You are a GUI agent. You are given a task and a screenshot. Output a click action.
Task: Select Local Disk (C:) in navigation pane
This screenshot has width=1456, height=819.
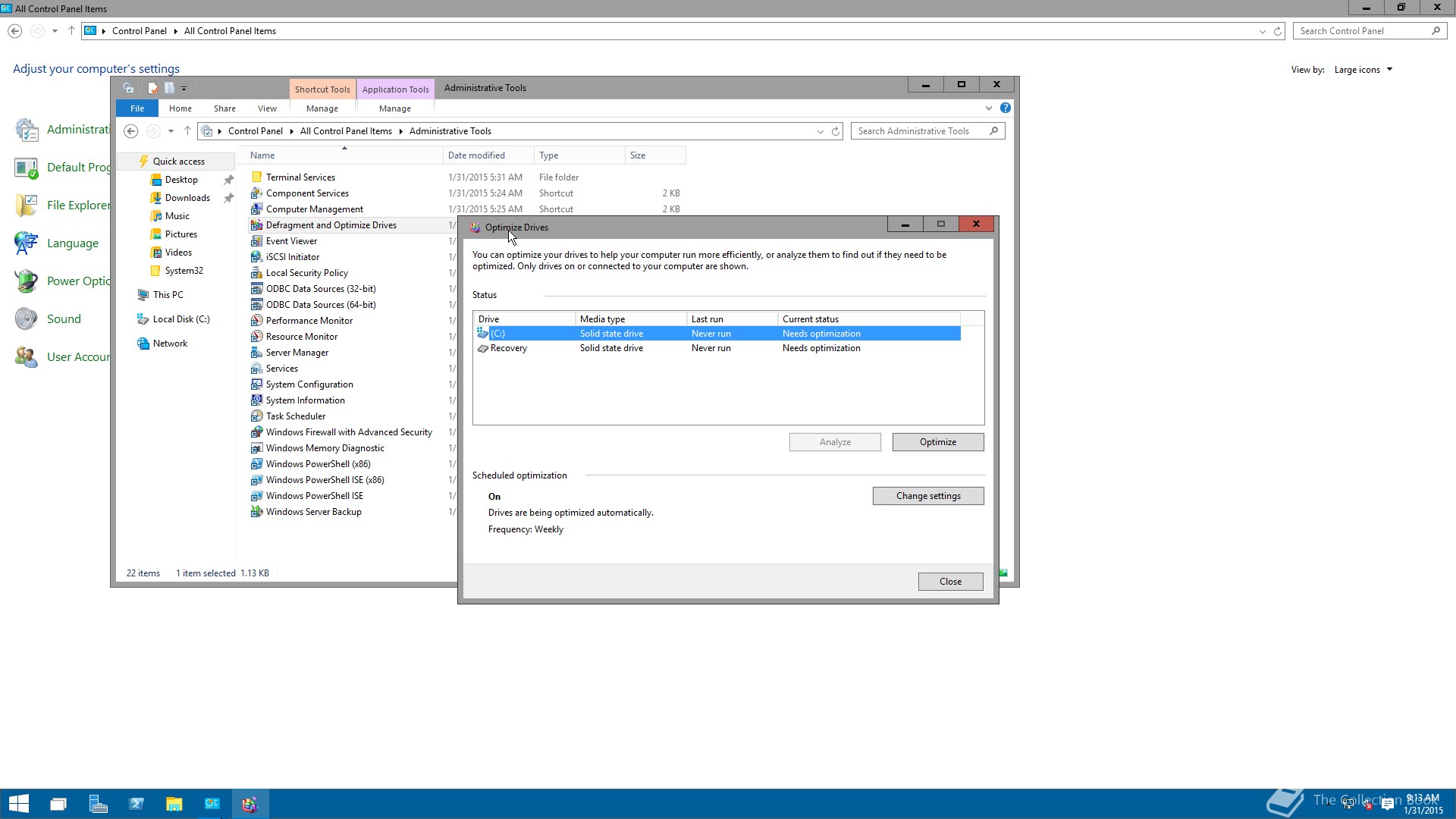pyautogui.click(x=181, y=319)
